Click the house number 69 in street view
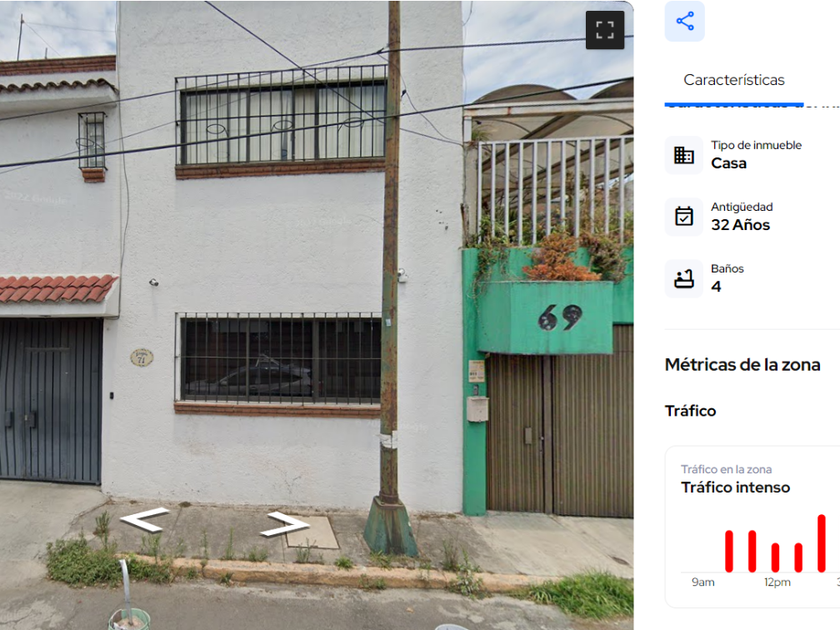The width and height of the screenshot is (840, 630). tap(560, 318)
